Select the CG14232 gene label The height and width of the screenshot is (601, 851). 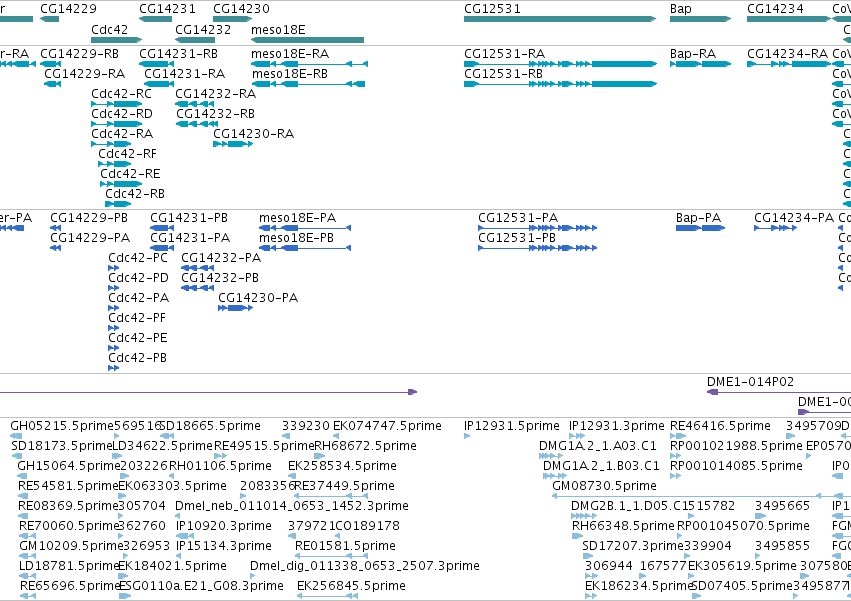[203, 29]
